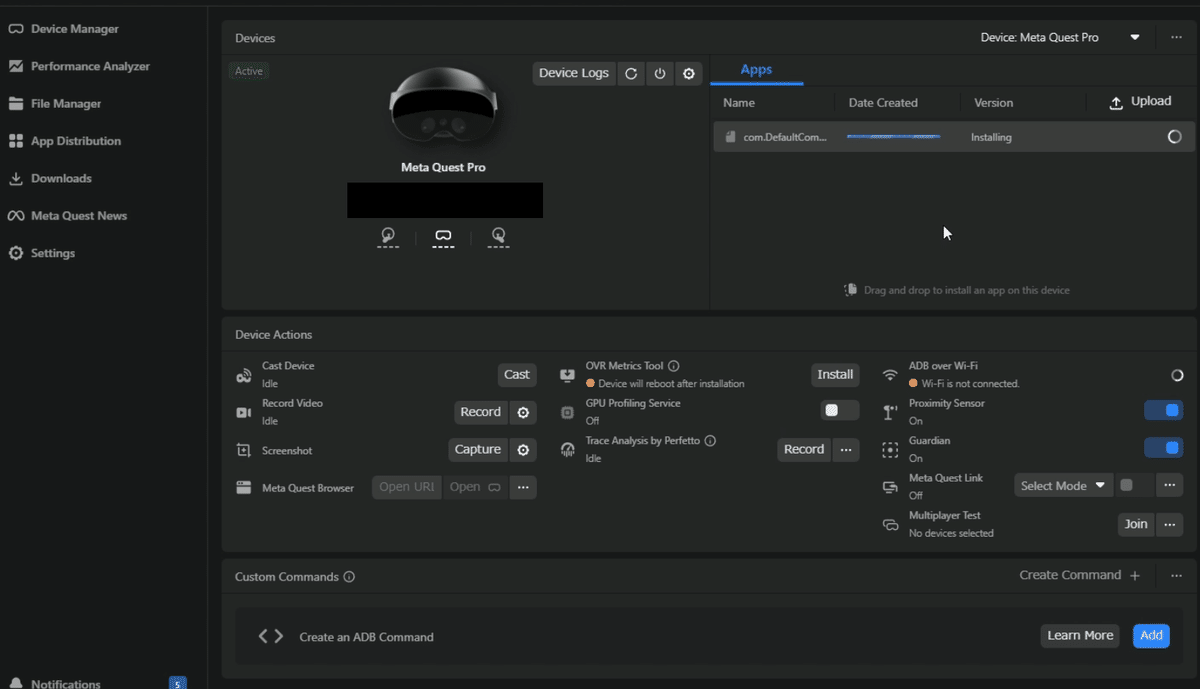Open Meta Quest News in the sidebar

(x=68, y=215)
